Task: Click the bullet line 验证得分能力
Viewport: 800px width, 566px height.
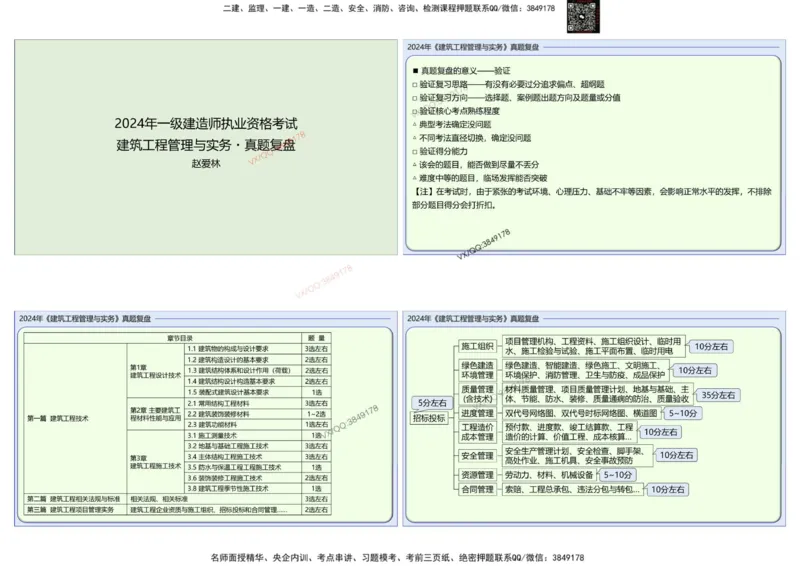Action: click(440, 151)
